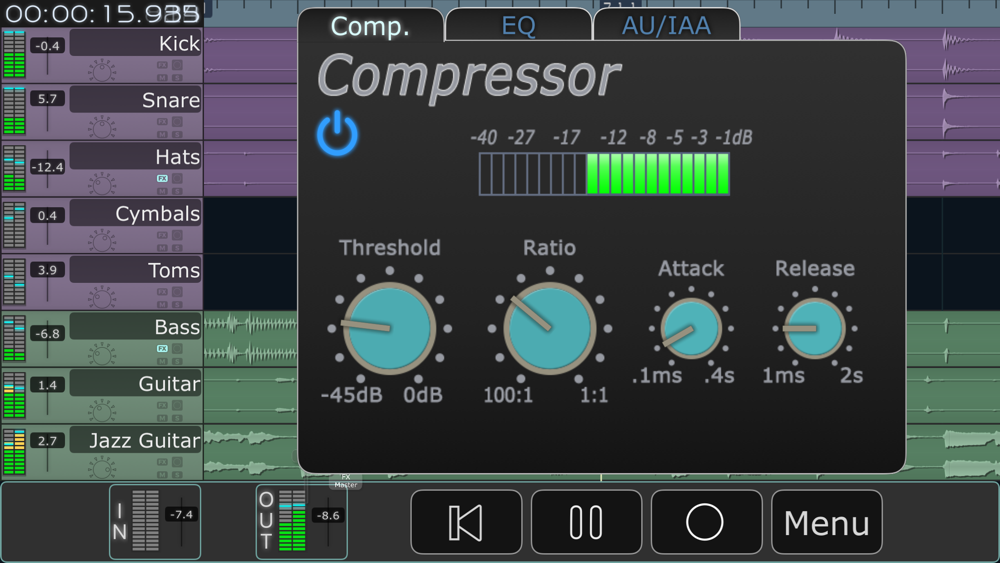Click the Kick track pan knob
The width and height of the screenshot is (1000, 563).
point(102,71)
